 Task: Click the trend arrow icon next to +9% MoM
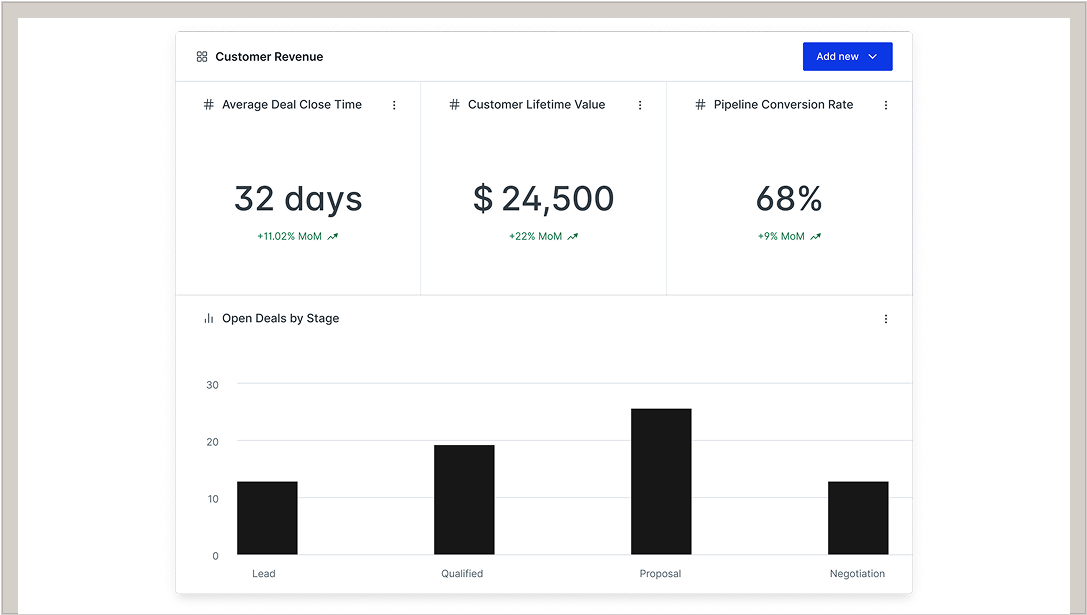tap(816, 237)
